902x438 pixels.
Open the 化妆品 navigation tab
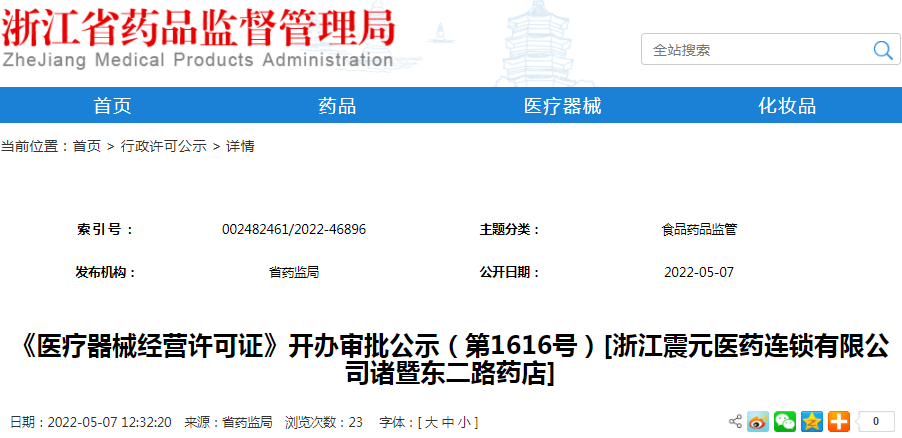pyautogui.click(x=787, y=106)
